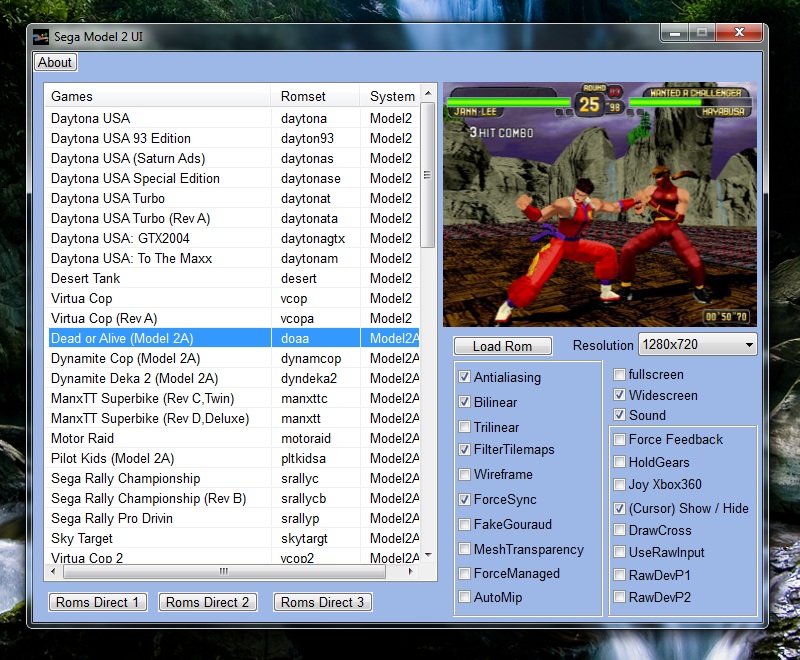Enable the AutoMip checkbox
The image size is (800, 660).
pos(464,597)
